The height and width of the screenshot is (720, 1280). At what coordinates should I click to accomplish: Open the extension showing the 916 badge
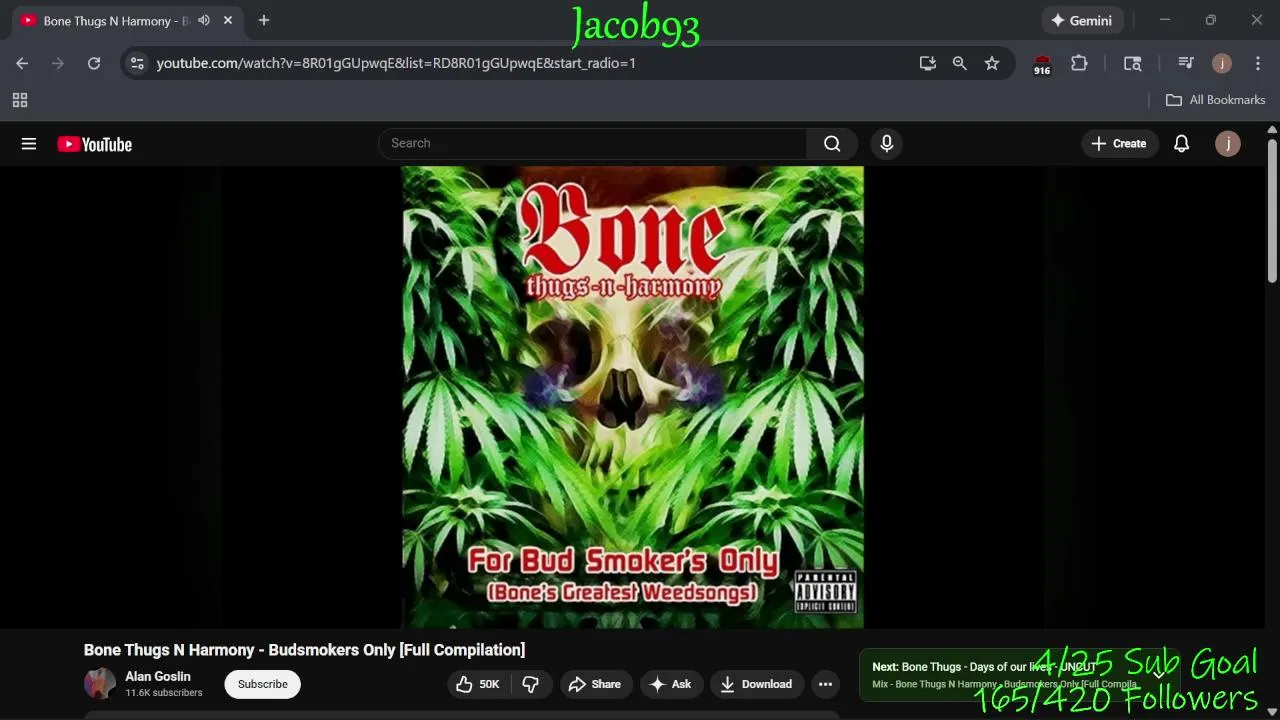pos(1042,64)
